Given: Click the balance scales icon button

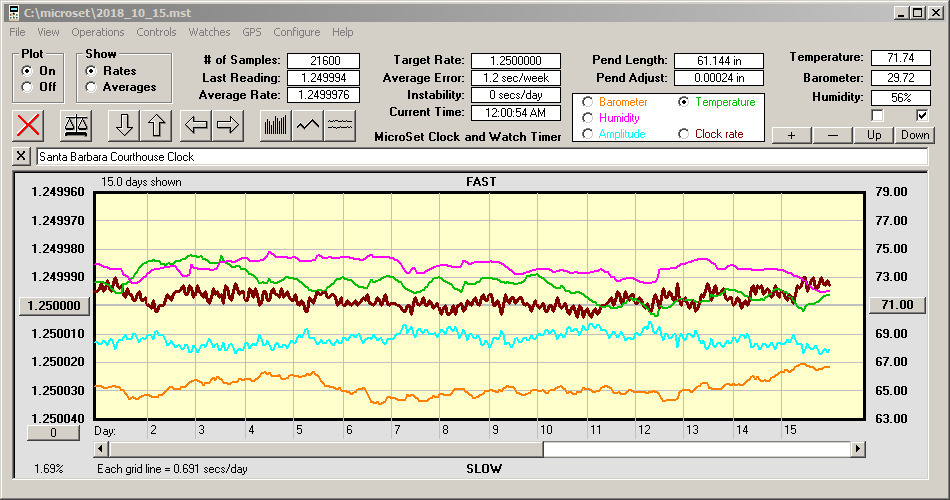Looking at the screenshot, I should tap(76, 125).
